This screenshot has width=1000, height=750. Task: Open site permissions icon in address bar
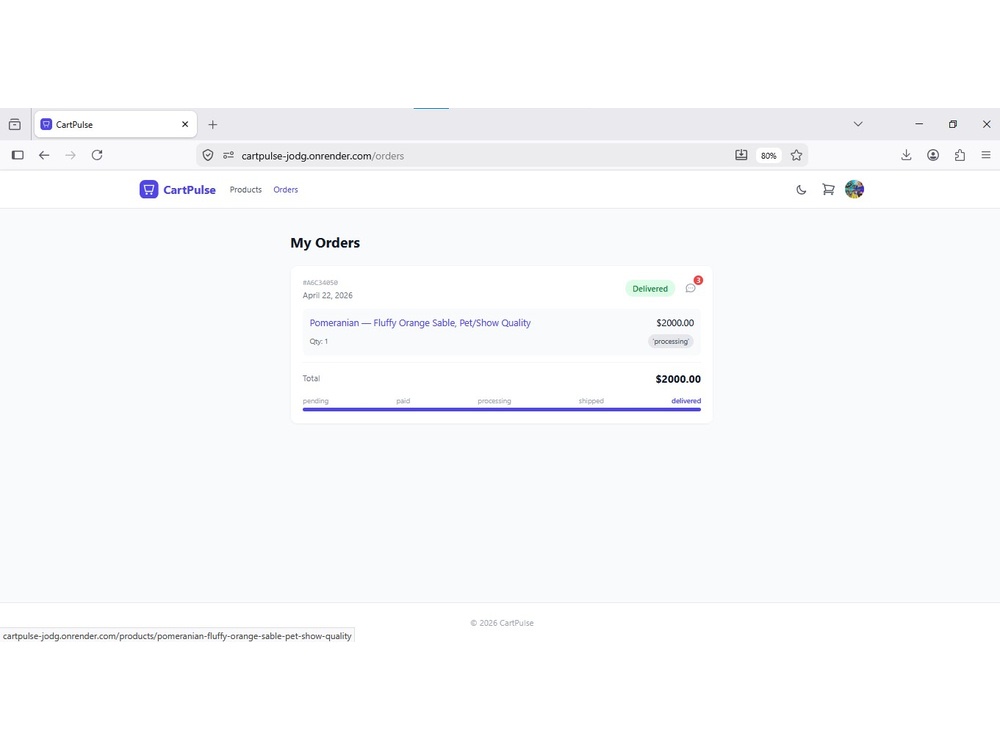point(228,155)
